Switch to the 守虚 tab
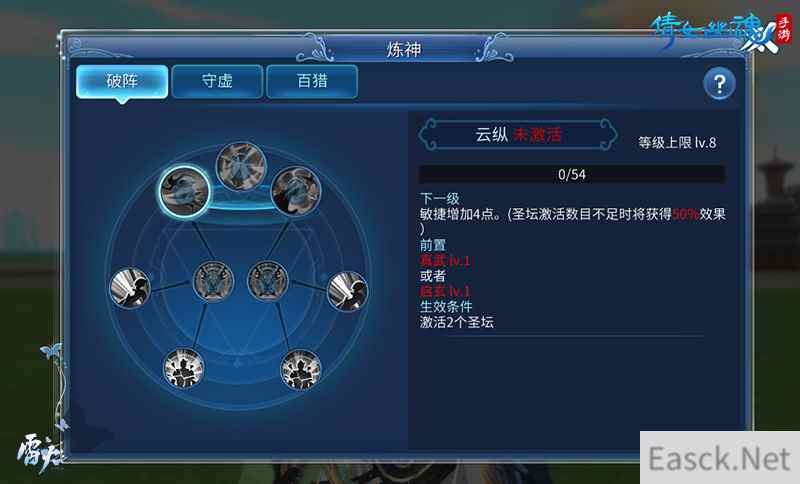Screen dimensions: 800x484 pos(217,81)
